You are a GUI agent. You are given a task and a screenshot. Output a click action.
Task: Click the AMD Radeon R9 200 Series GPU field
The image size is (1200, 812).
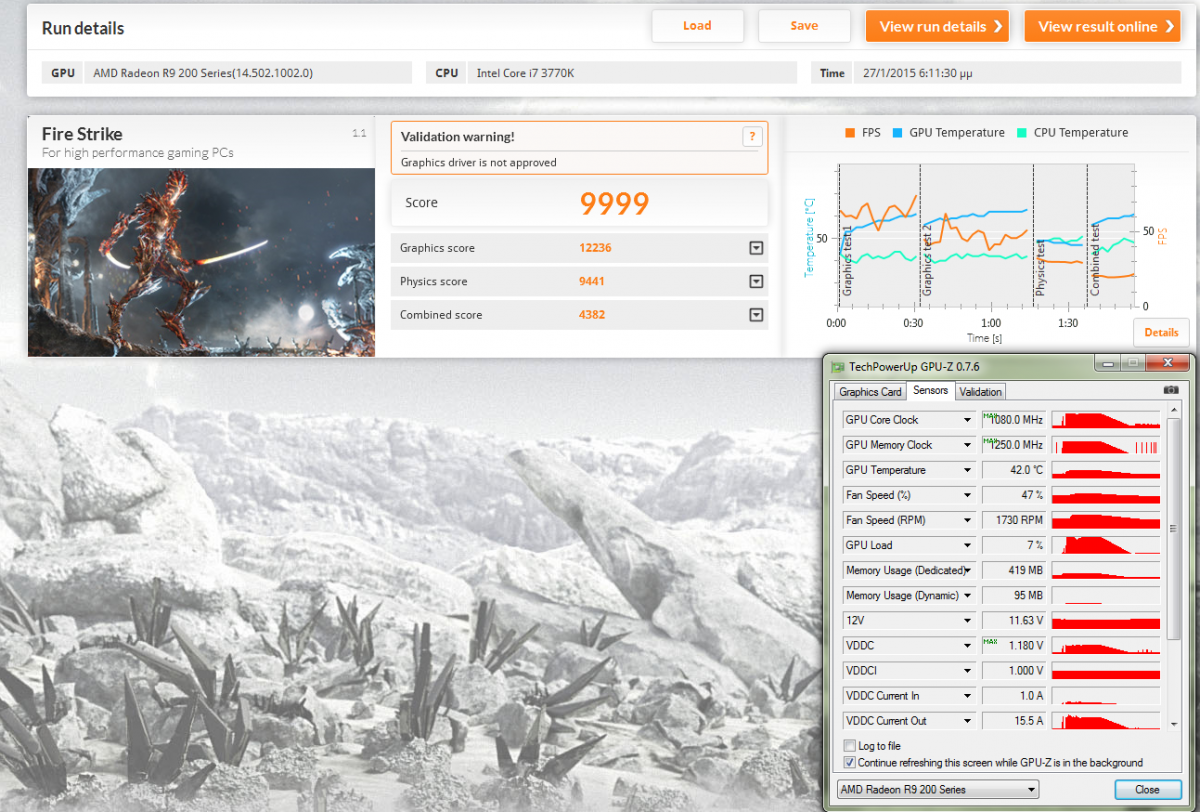point(248,73)
